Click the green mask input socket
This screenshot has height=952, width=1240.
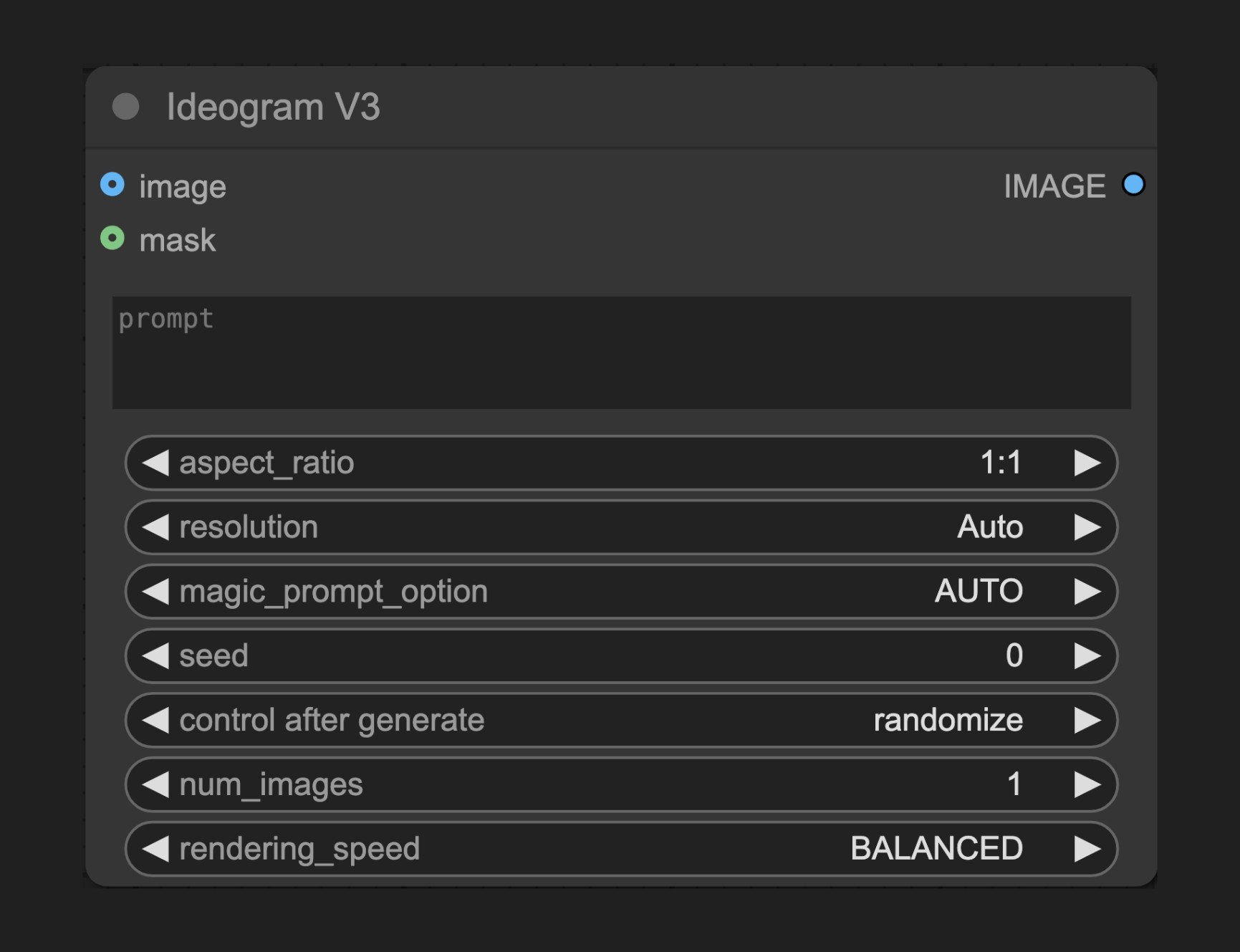coord(112,238)
